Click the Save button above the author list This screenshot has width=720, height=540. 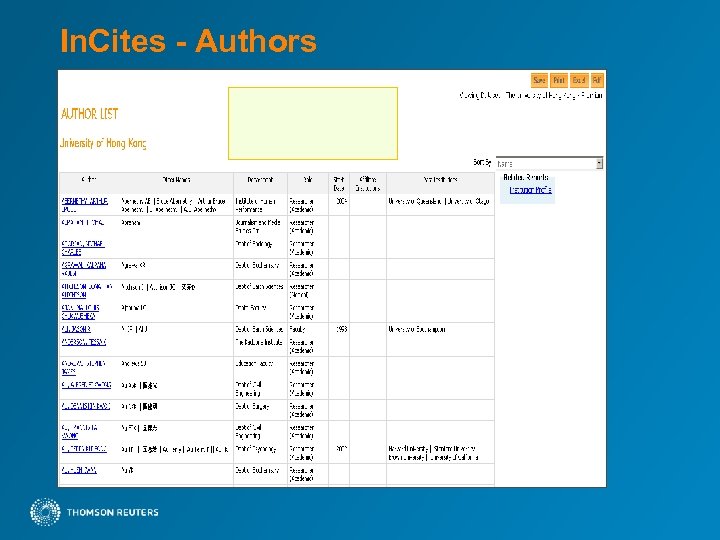pos(539,80)
